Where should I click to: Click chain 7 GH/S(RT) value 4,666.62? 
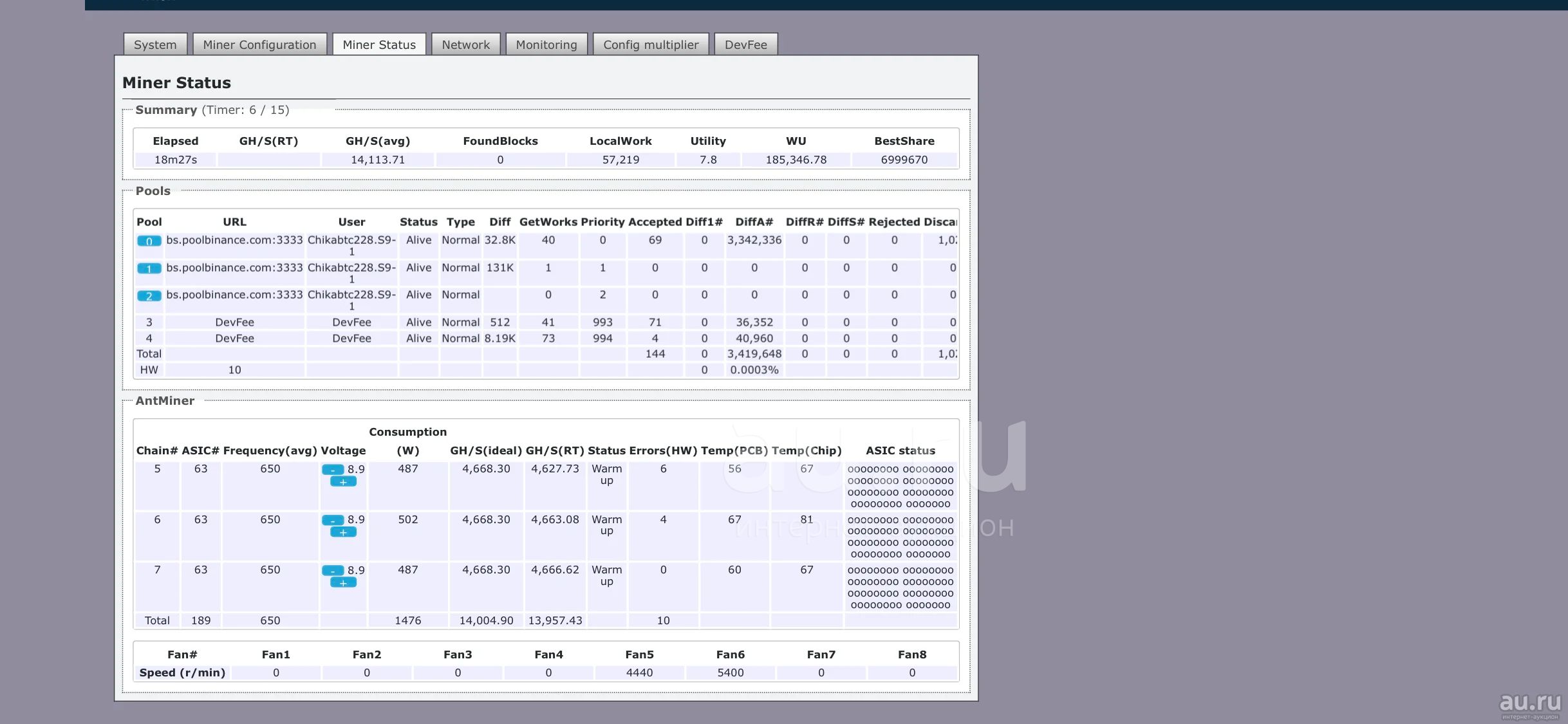pos(555,570)
